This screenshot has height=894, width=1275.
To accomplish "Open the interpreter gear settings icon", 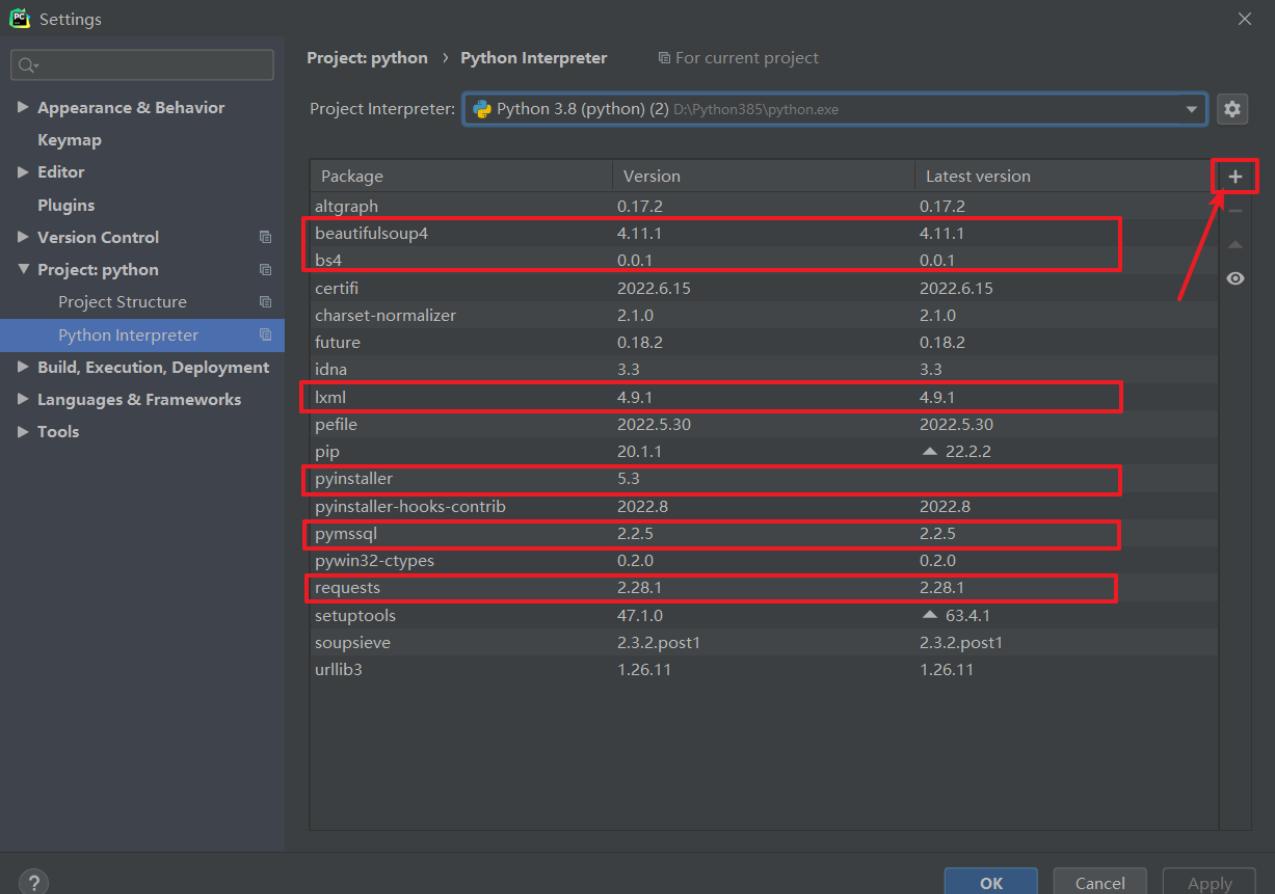I will (x=1232, y=109).
